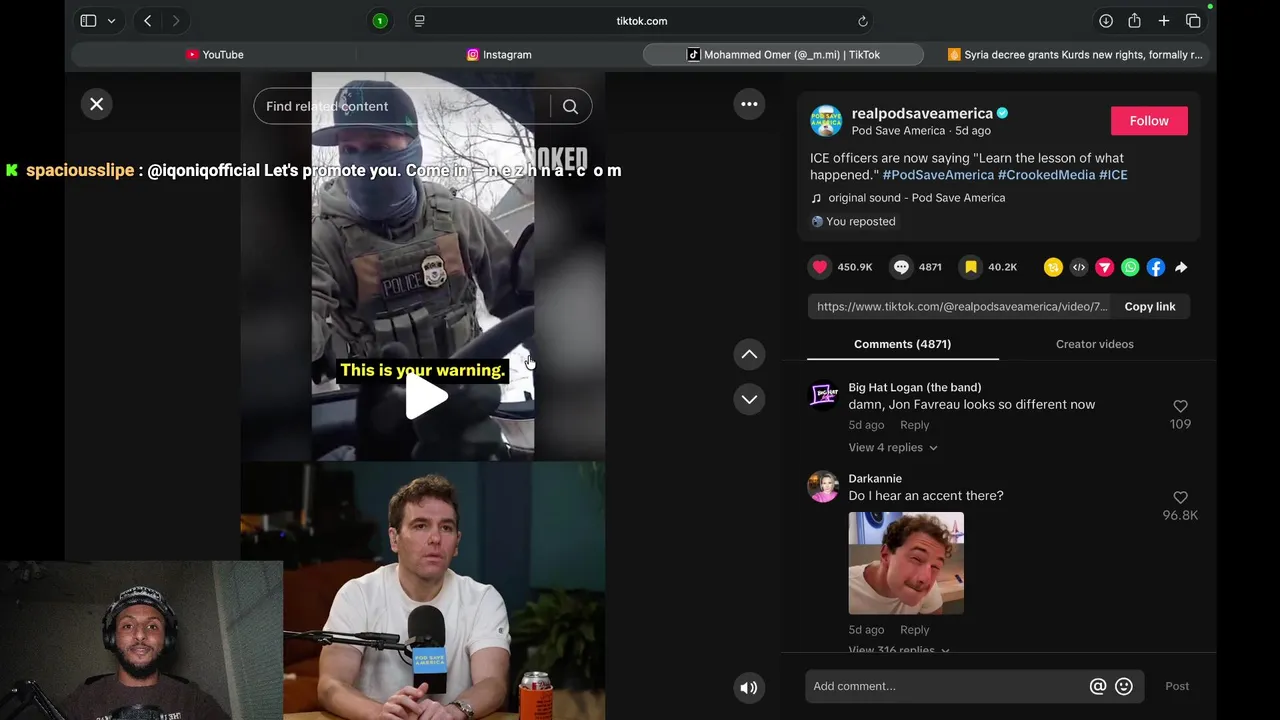The height and width of the screenshot is (720, 1280).
Task: Like Darkannie's comment
Action: [1180, 497]
